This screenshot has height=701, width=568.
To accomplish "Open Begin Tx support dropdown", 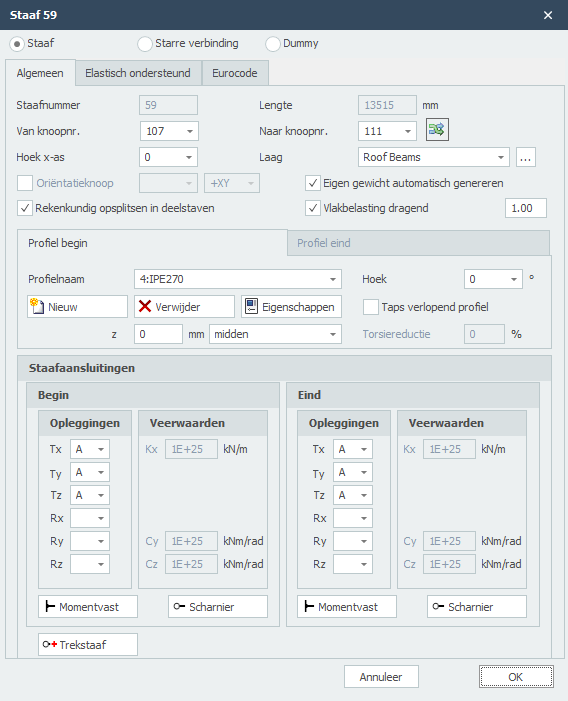I will point(101,449).
